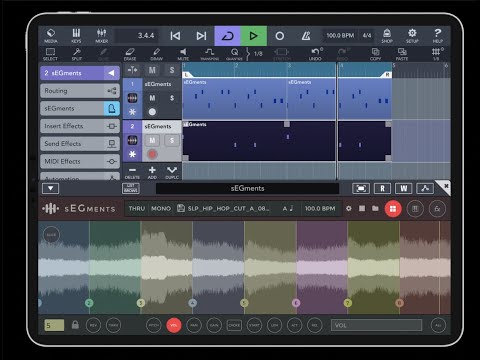Open the Keys keyboard panel

point(76,36)
